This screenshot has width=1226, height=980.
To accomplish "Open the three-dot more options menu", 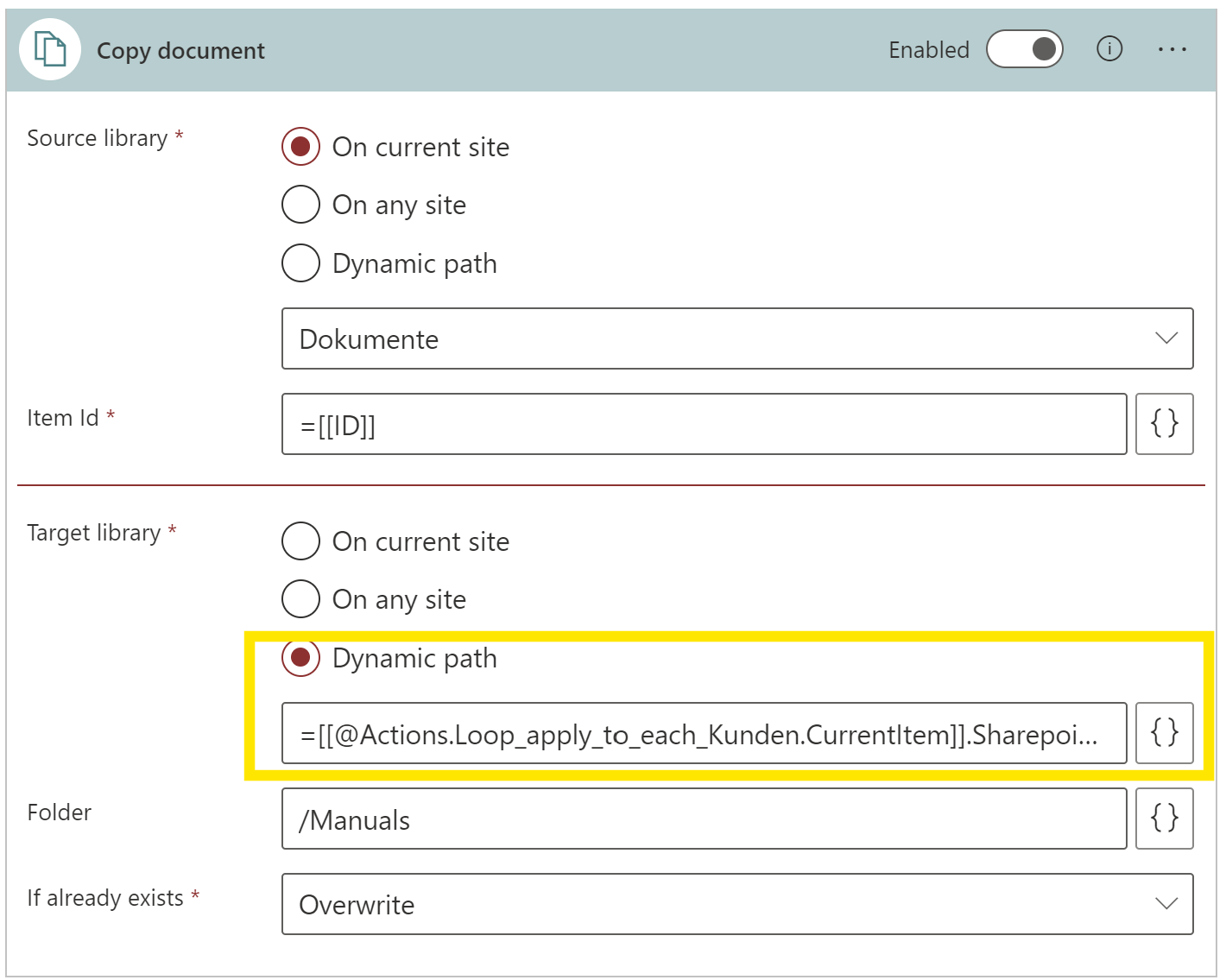I will tap(1172, 49).
